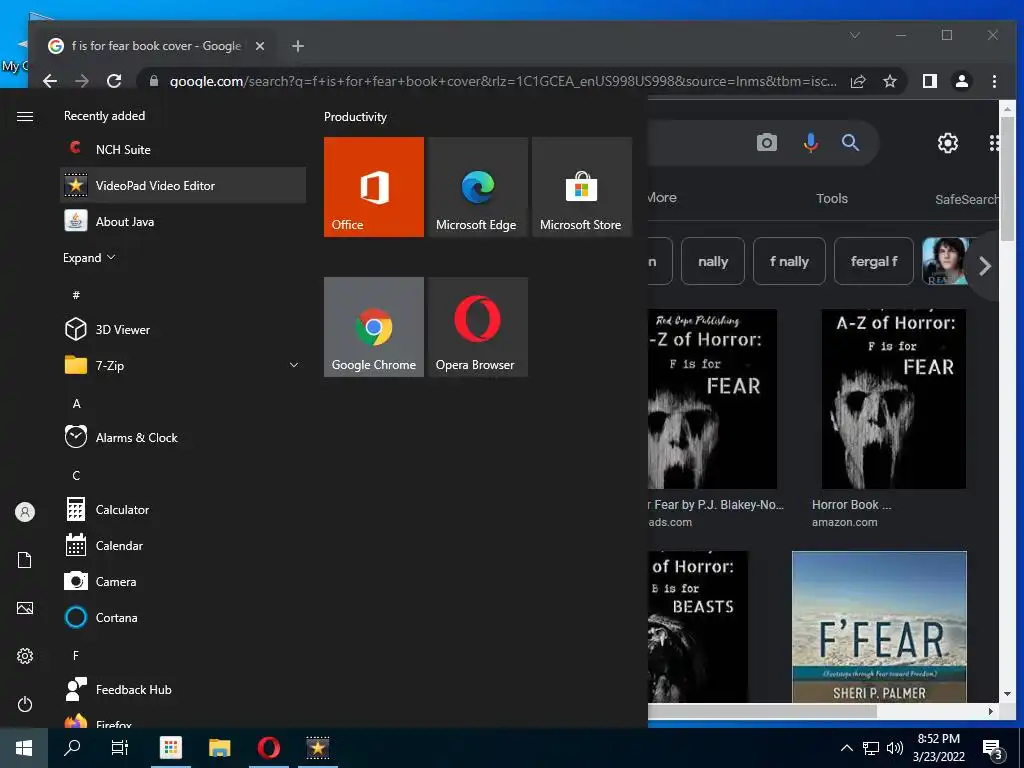
Task: Open Alarms & Clock app
Action: tap(183, 437)
